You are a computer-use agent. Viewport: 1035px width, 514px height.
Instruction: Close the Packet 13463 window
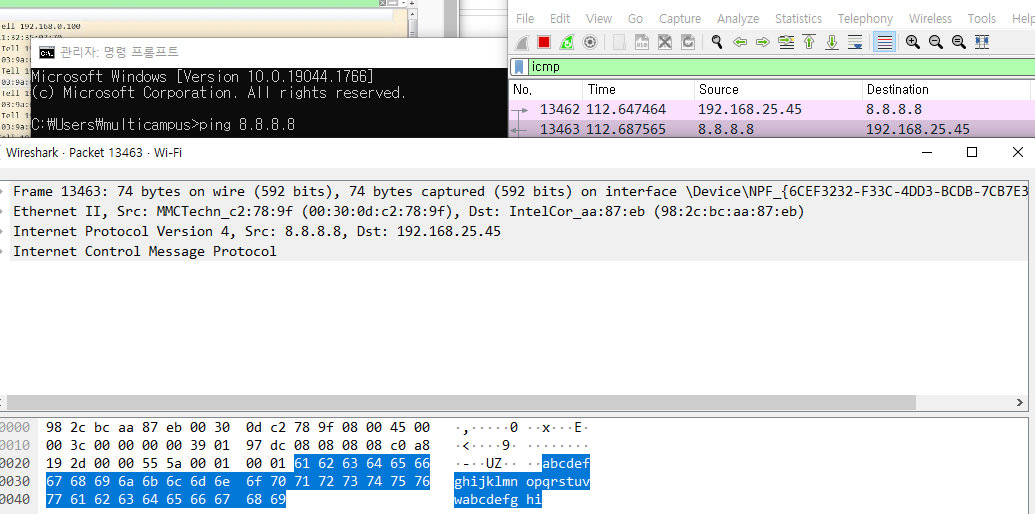tap(1017, 152)
